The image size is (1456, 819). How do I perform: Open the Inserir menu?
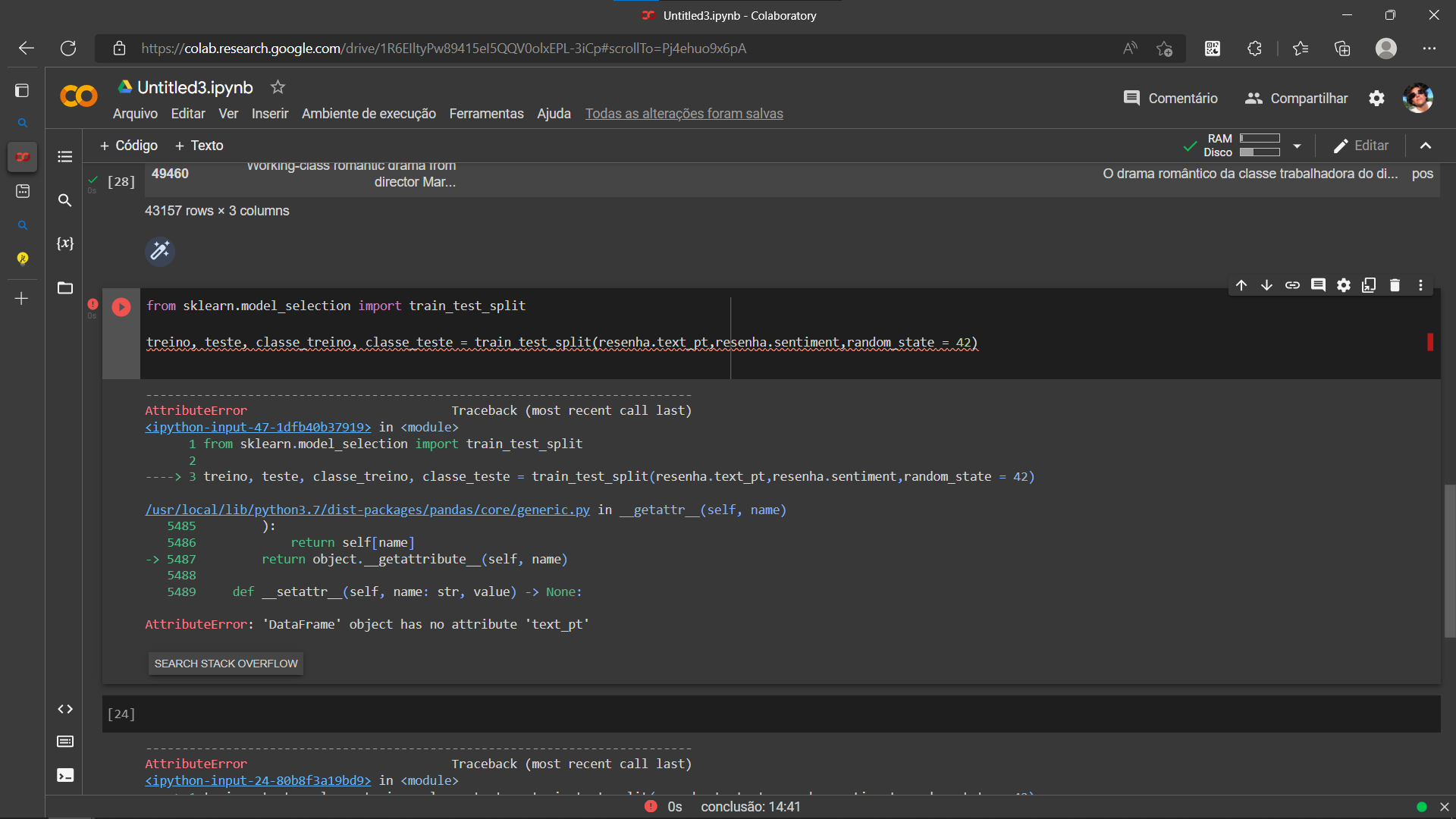pos(270,114)
